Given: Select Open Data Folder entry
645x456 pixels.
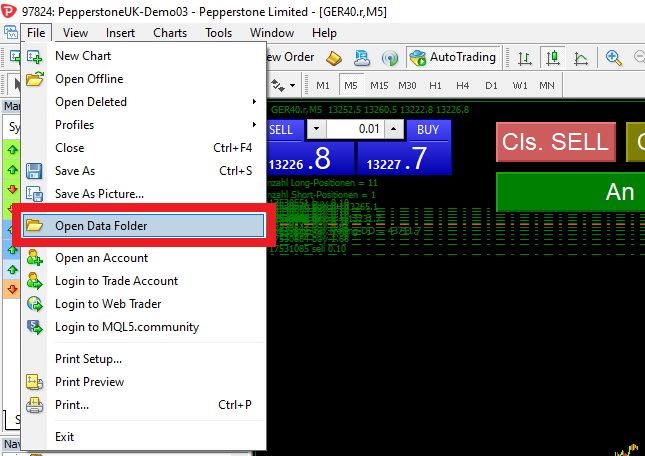Looking at the screenshot, I should 143,225.
